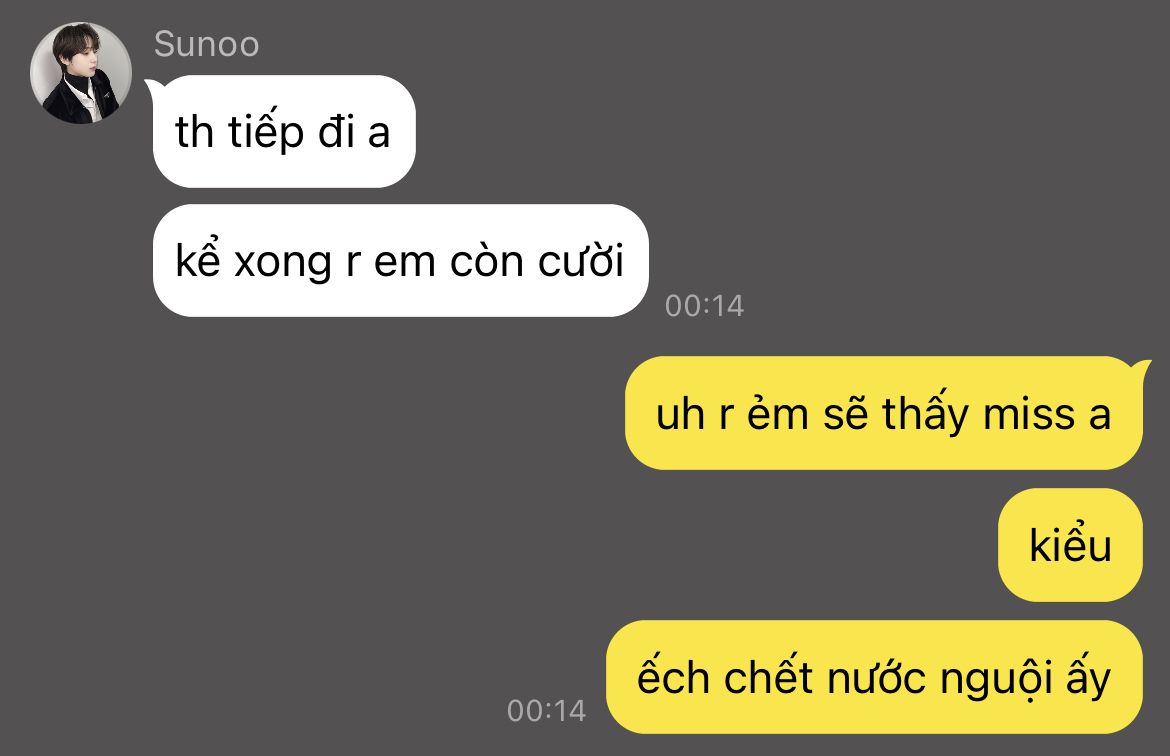This screenshot has width=1170, height=756.
Task: Click the tail of the top yellow bubble
Action: coord(1142,369)
